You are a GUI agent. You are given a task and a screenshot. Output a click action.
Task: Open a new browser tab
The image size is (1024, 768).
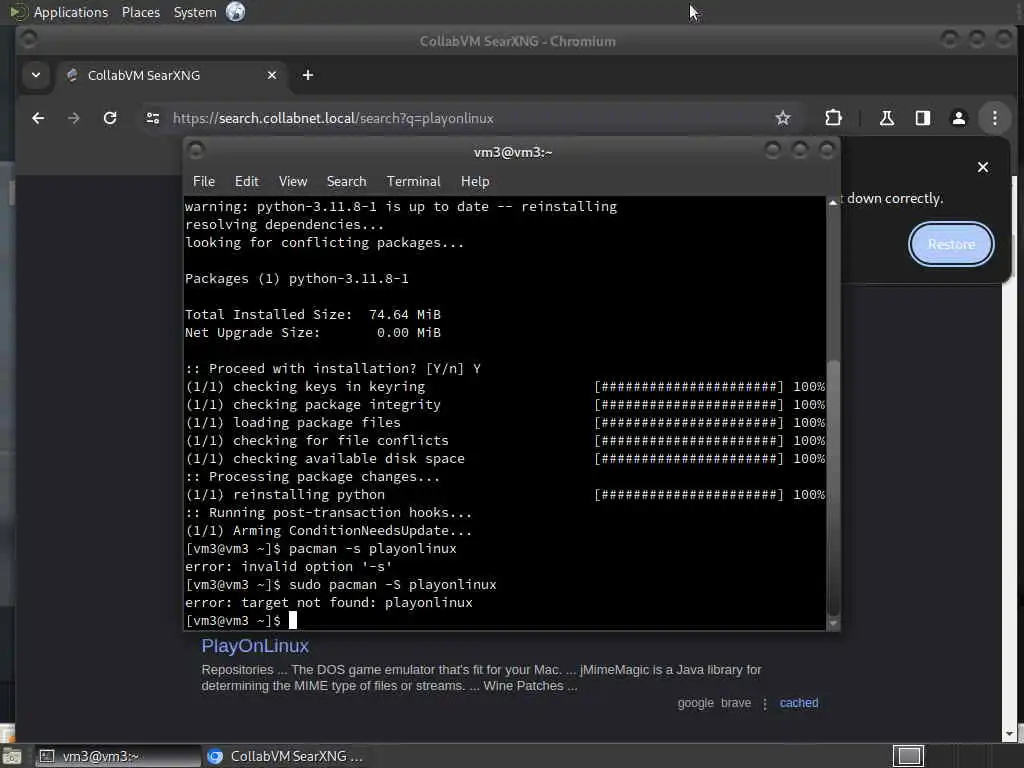(308, 75)
